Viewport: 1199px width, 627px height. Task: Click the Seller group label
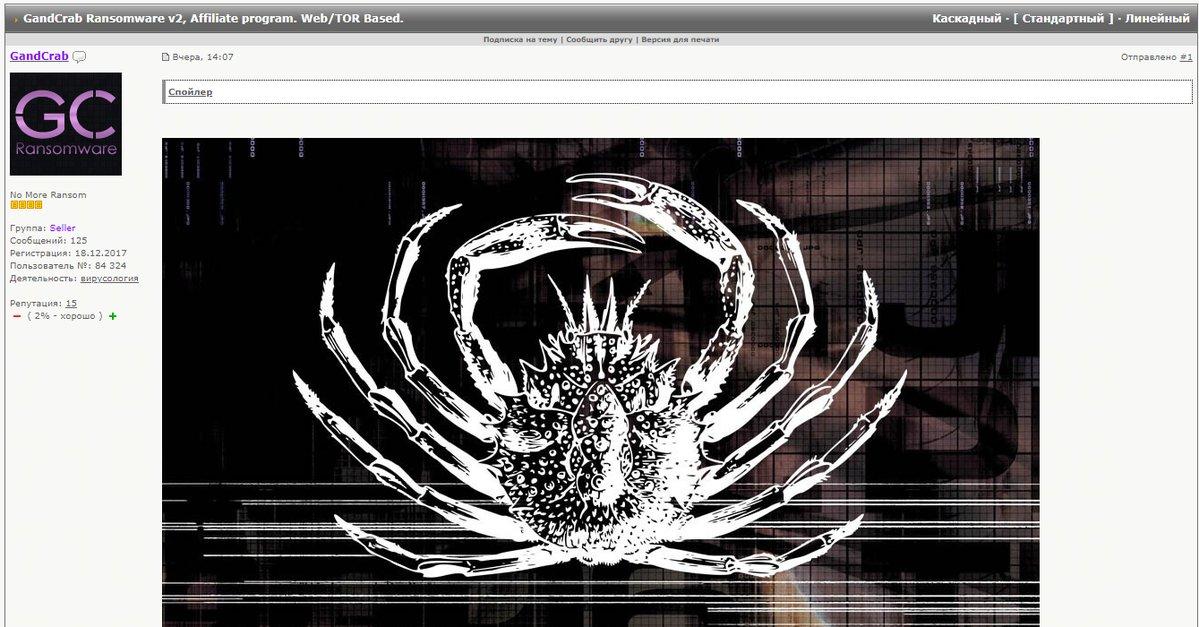[x=63, y=228]
